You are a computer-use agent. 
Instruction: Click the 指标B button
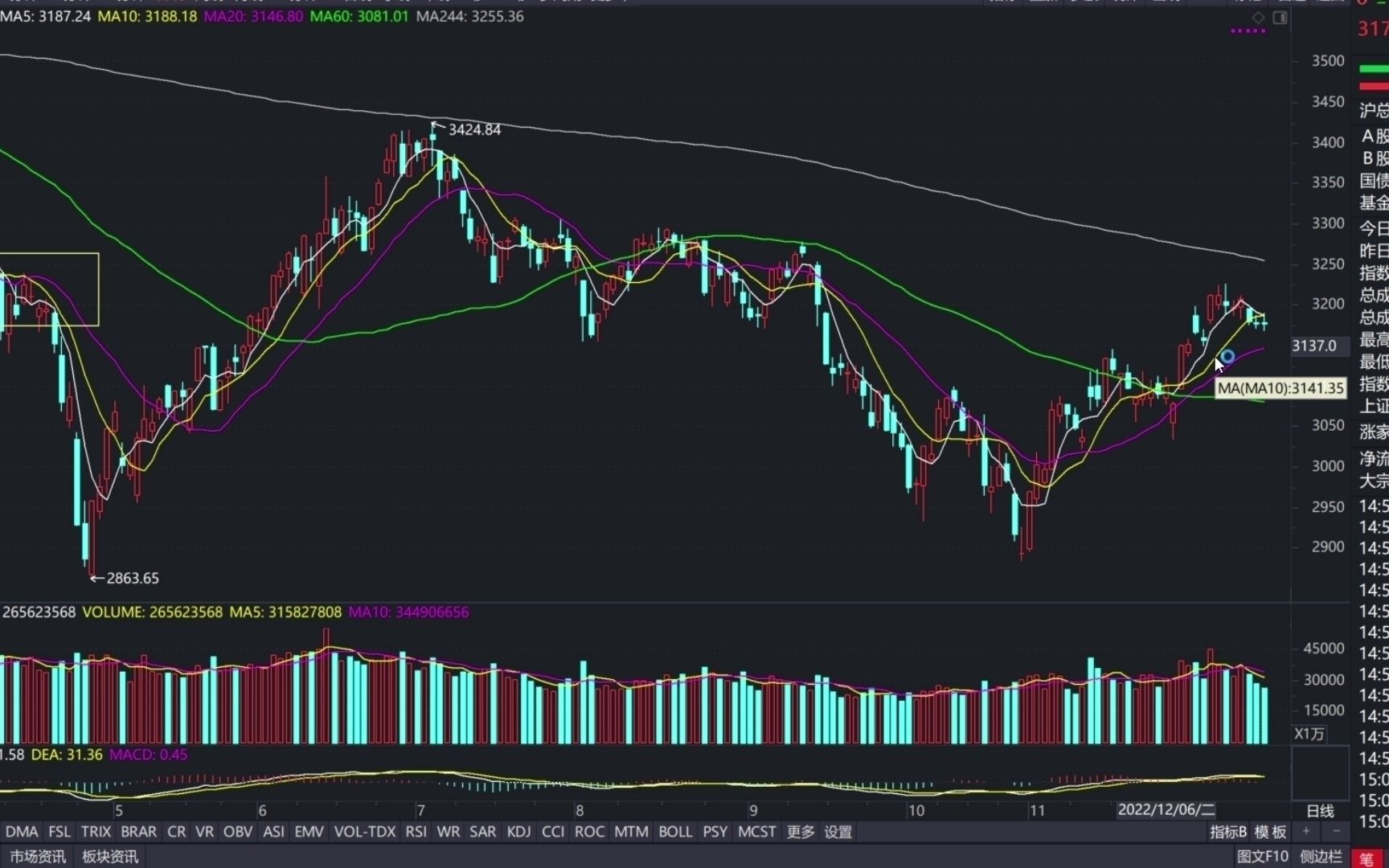click(x=1228, y=832)
